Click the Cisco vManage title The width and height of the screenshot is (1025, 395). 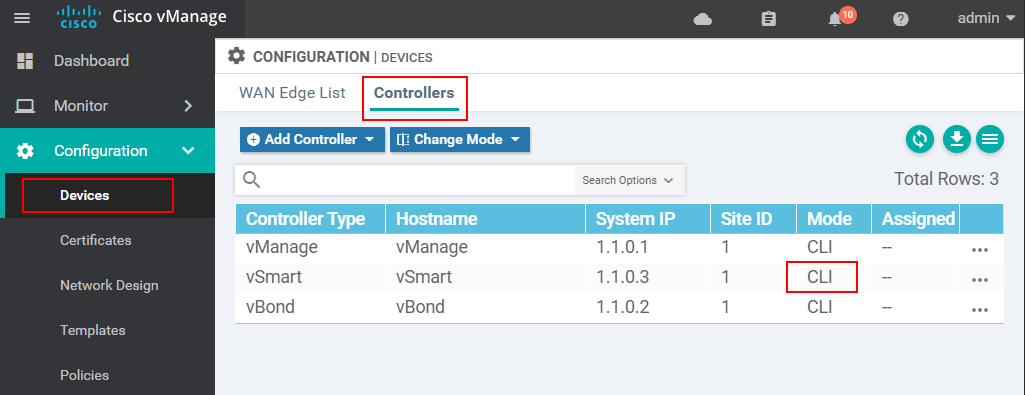tap(170, 17)
